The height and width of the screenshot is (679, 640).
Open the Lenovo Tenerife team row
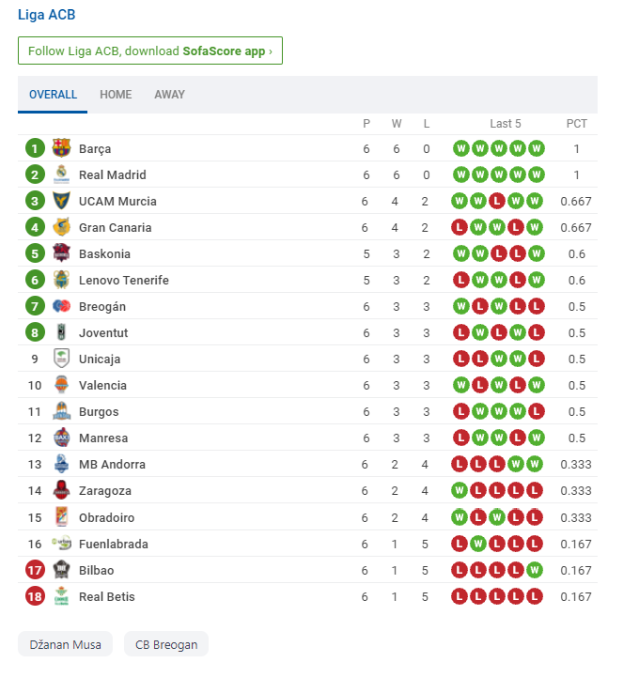[x=307, y=280]
